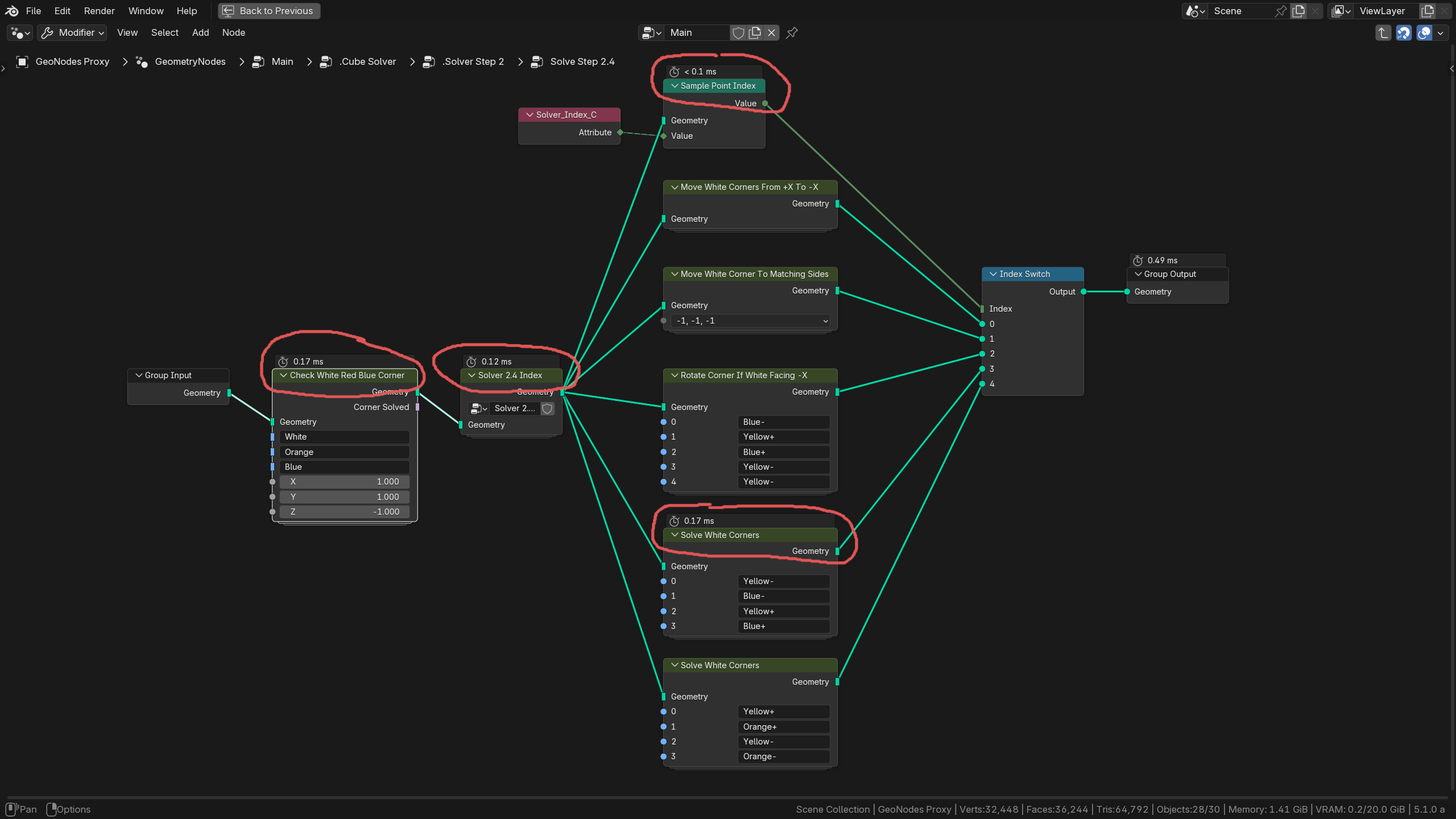Click the Blue- field at index 0 of Rotate Corner node
Viewport: 1456px width, 819px height.
click(784, 422)
